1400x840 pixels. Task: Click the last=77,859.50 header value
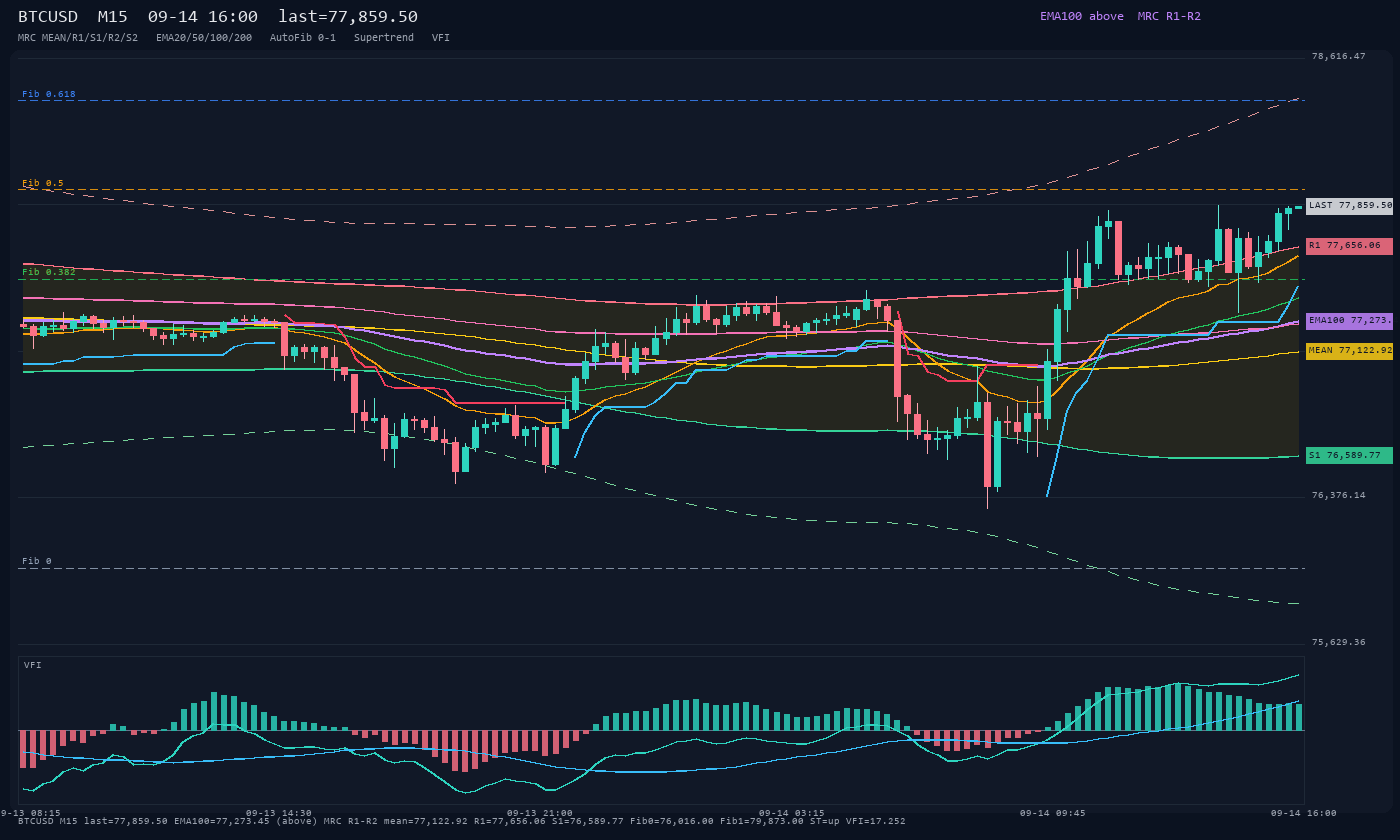pos(348,17)
